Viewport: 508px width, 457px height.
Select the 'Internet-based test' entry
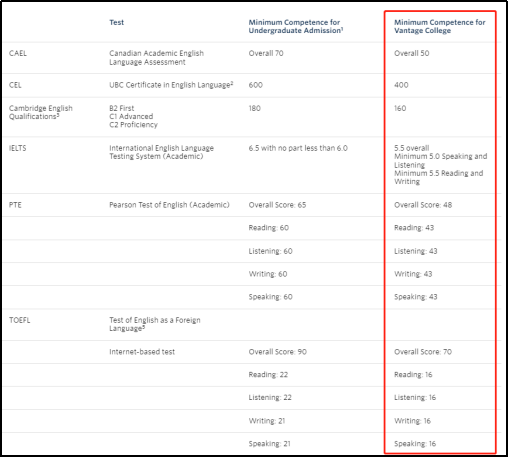(142, 352)
